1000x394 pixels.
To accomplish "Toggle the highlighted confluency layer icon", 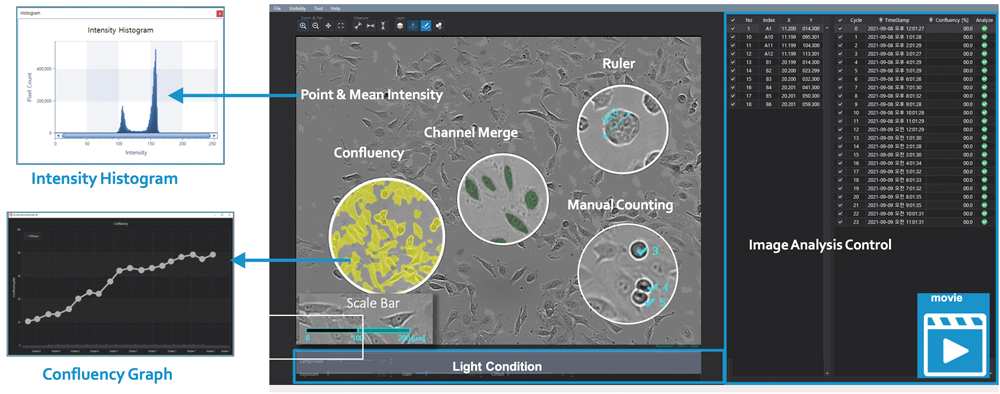I will pyautogui.click(x=425, y=26).
